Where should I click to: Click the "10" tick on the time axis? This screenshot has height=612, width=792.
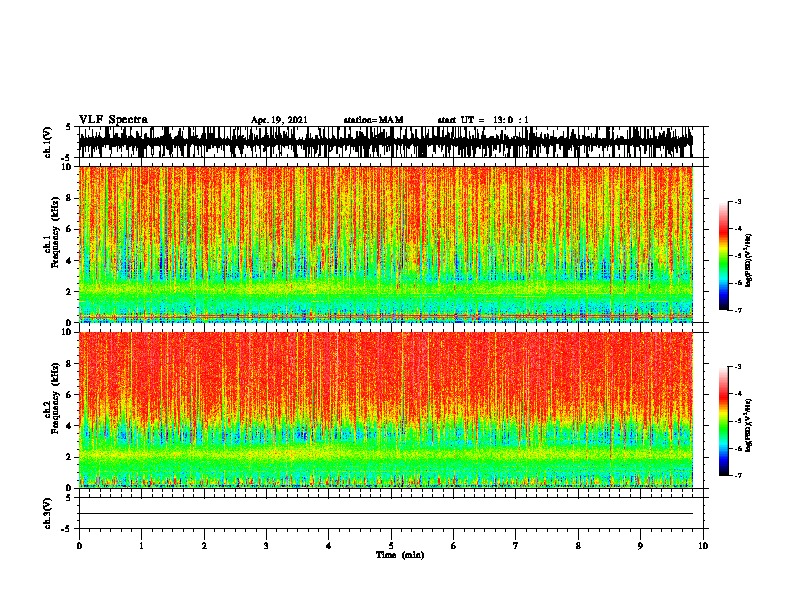tap(703, 546)
